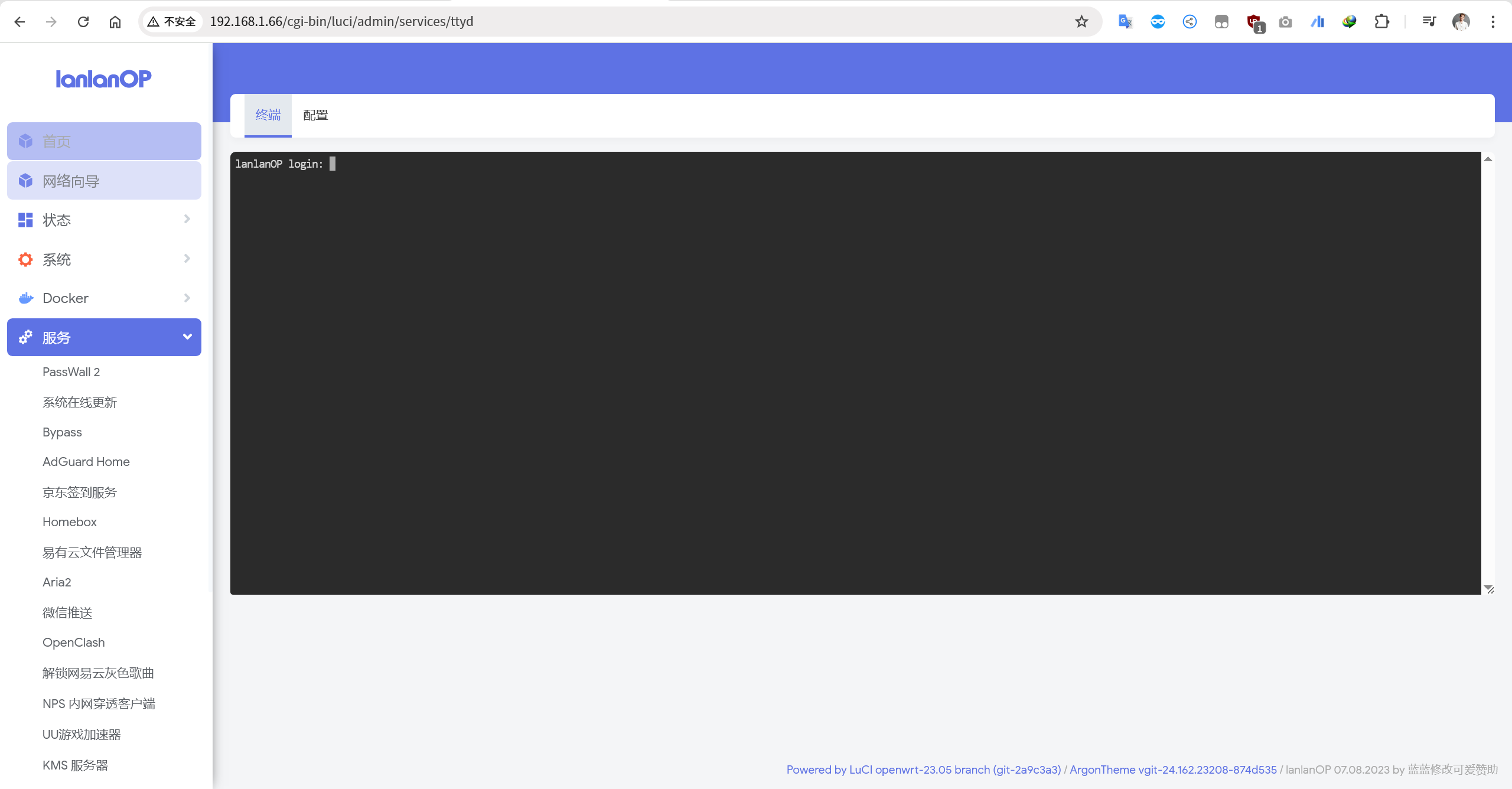
Task: Click the lanlanOP logo
Action: point(103,79)
